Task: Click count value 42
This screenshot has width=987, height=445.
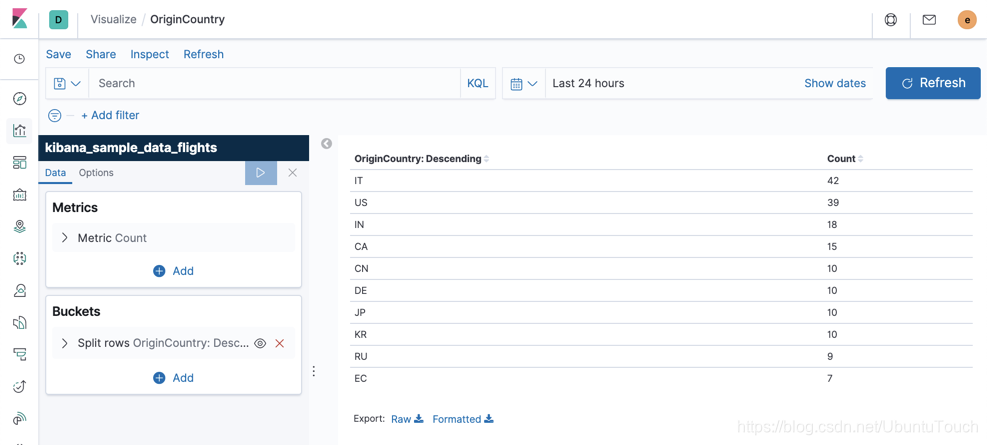Action: pos(833,181)
